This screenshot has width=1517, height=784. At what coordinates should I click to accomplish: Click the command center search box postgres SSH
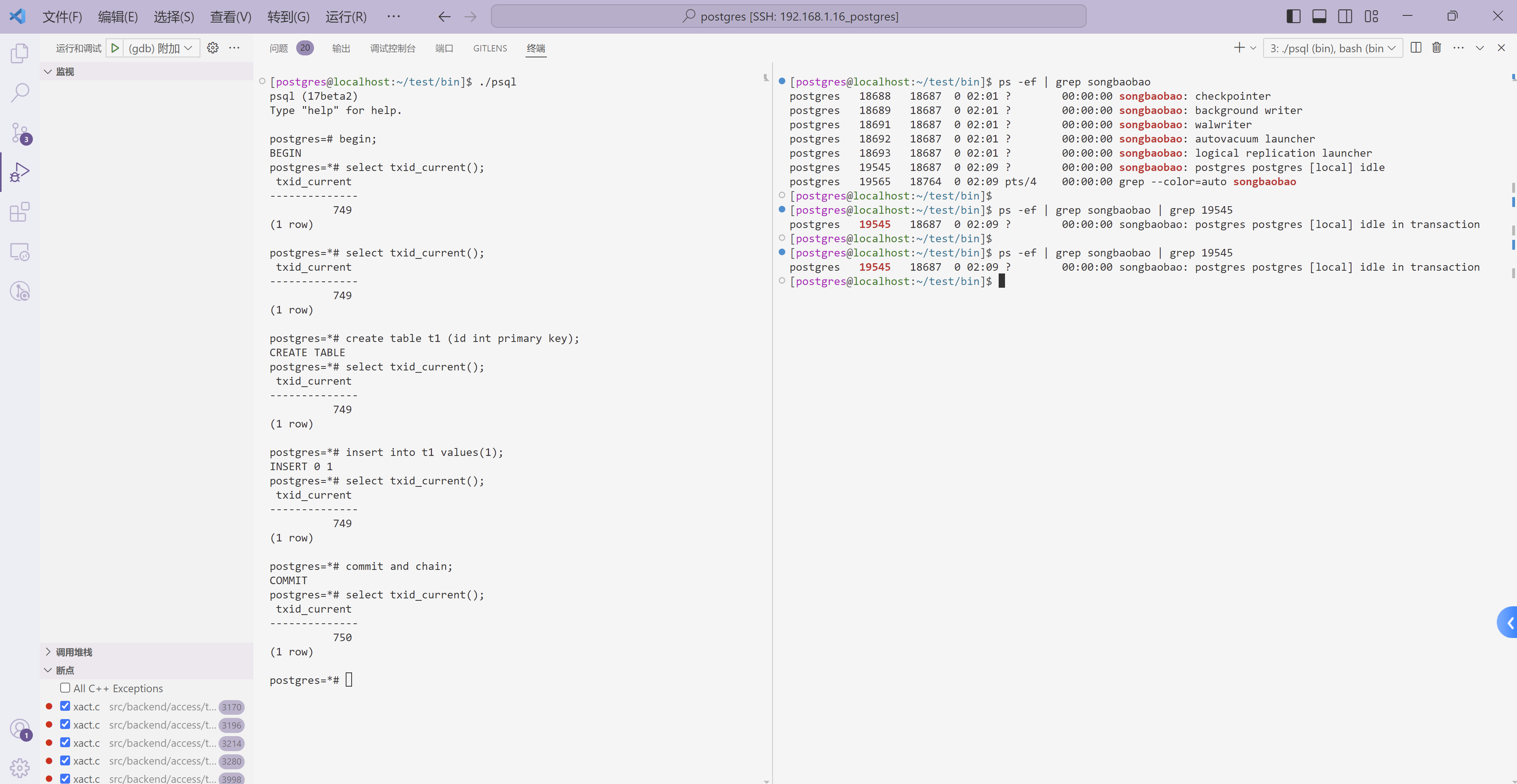pos(788,16)
